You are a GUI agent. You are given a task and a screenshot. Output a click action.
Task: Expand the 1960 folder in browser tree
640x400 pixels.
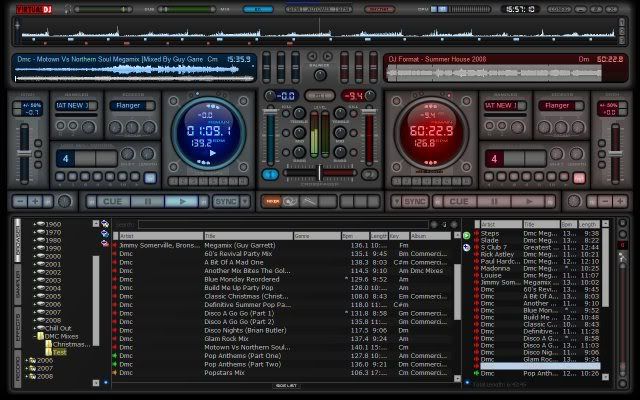(35, 224)
